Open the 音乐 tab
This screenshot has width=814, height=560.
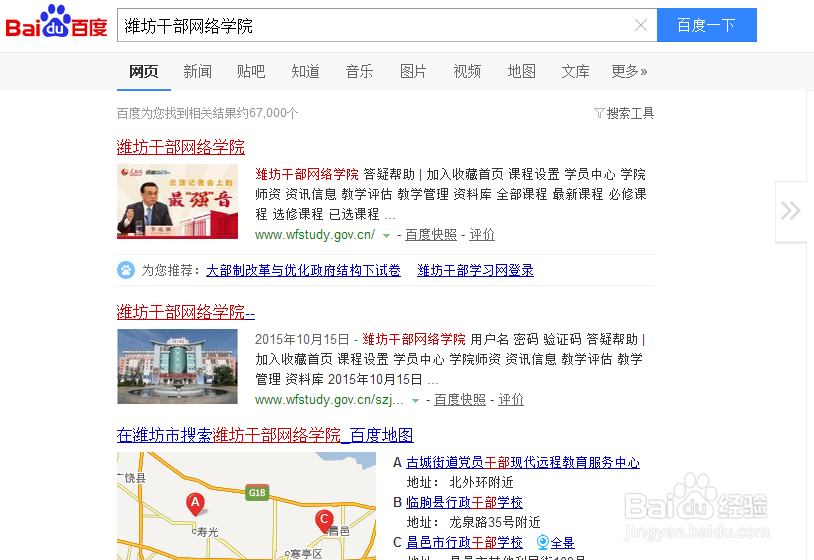pos(359,71)
